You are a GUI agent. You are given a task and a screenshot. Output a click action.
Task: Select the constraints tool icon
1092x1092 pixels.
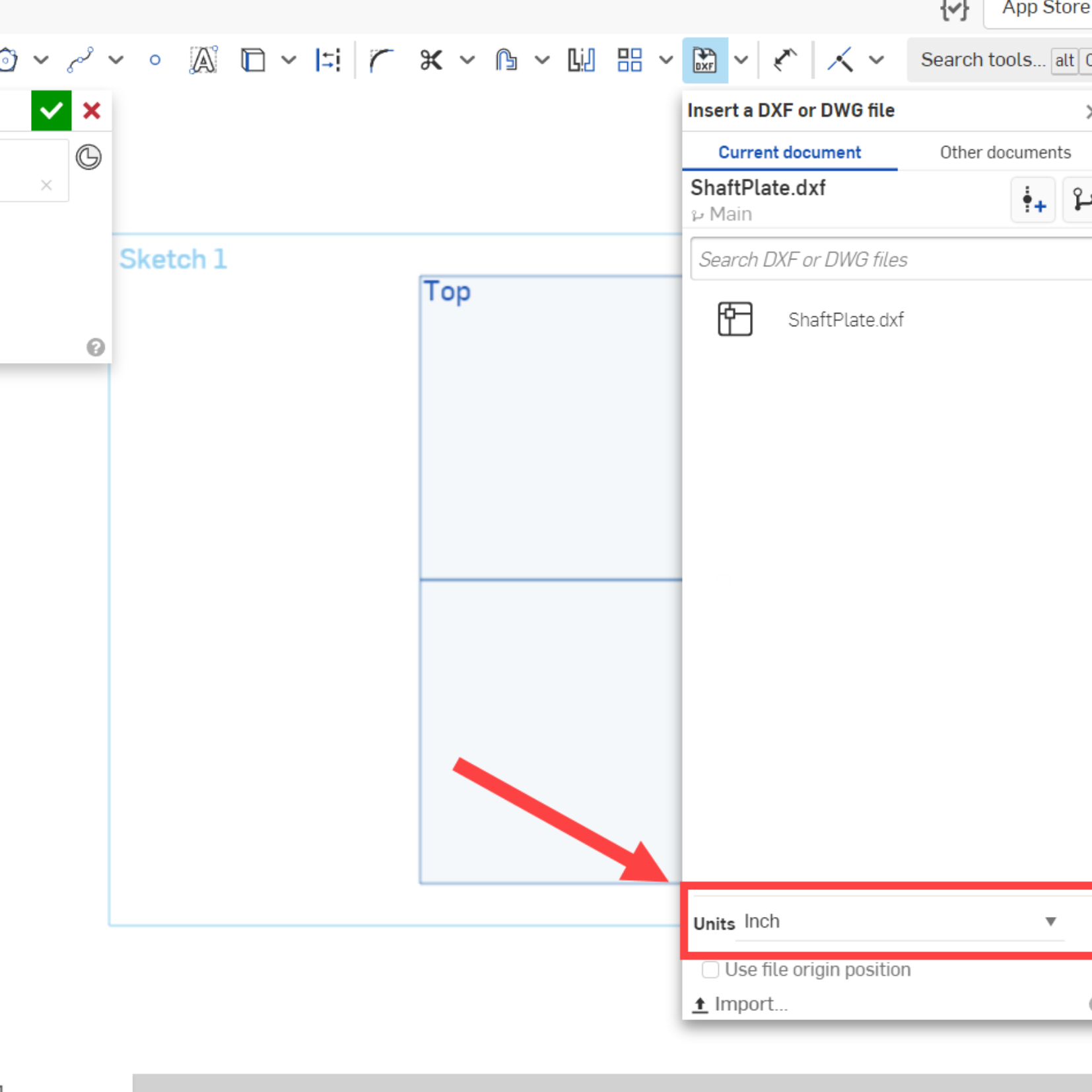[840, 60]
